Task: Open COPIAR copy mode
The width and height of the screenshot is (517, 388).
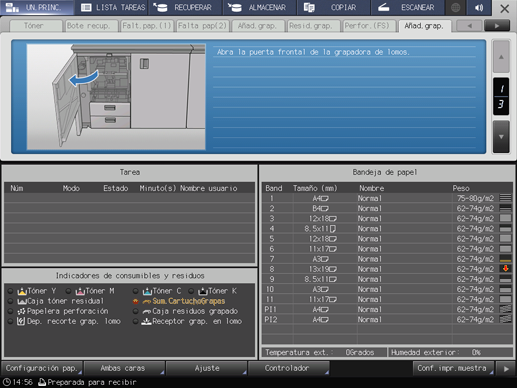Action: 333,7
